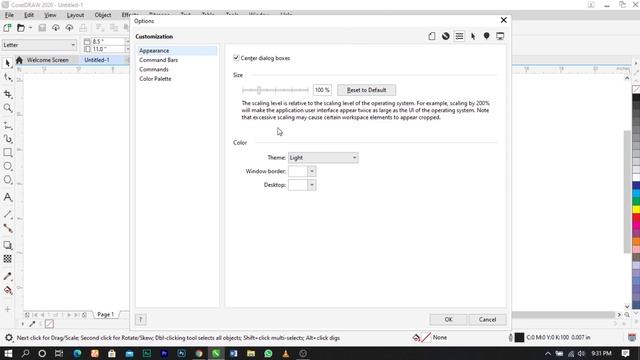The width and height of the screenshot is (640, 360).
Task: Open the Theme dropdown showing Light
Action: click(323, 158)
